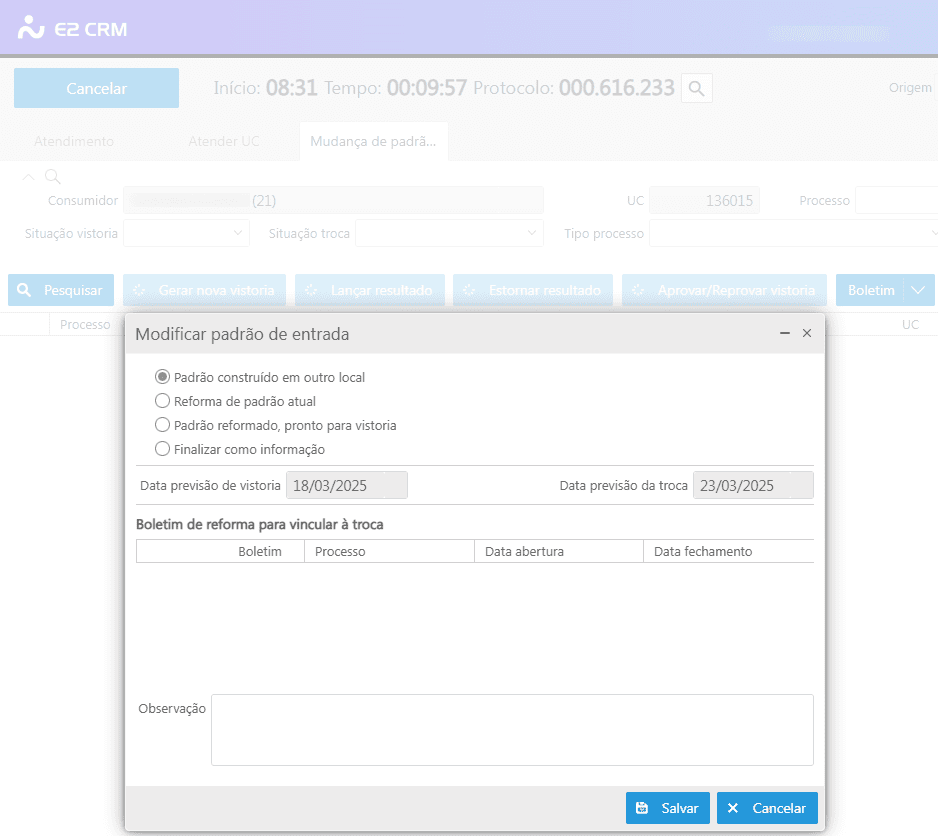Click the small search icon above Consumidor
The height and width of the screenshot is (836, 938).
click(x=53, y=177)
